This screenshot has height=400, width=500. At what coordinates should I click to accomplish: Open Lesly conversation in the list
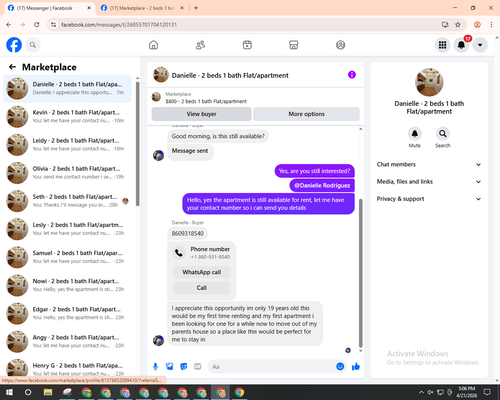click(67, 229)
